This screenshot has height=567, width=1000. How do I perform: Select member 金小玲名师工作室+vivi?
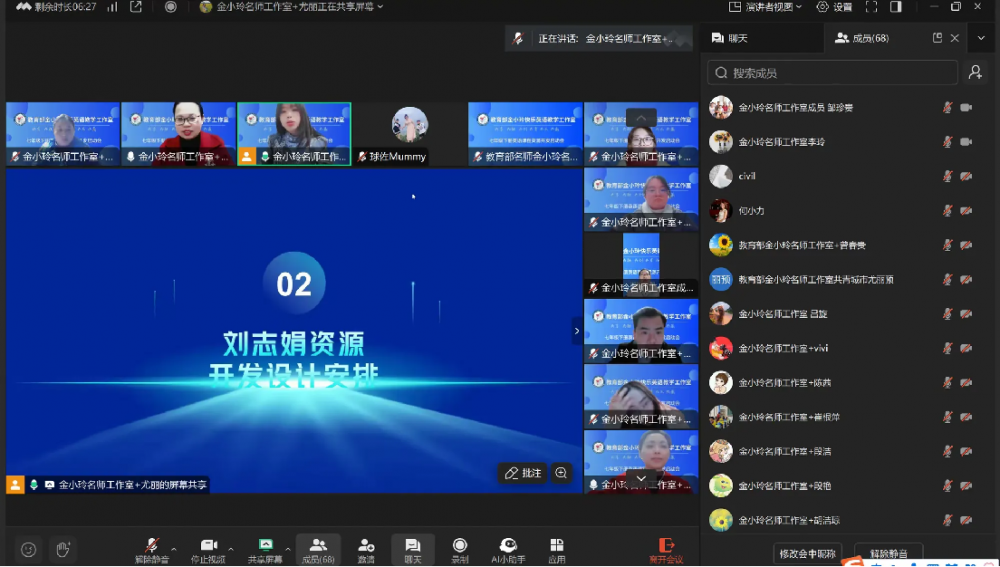click(x=847, y=348)
